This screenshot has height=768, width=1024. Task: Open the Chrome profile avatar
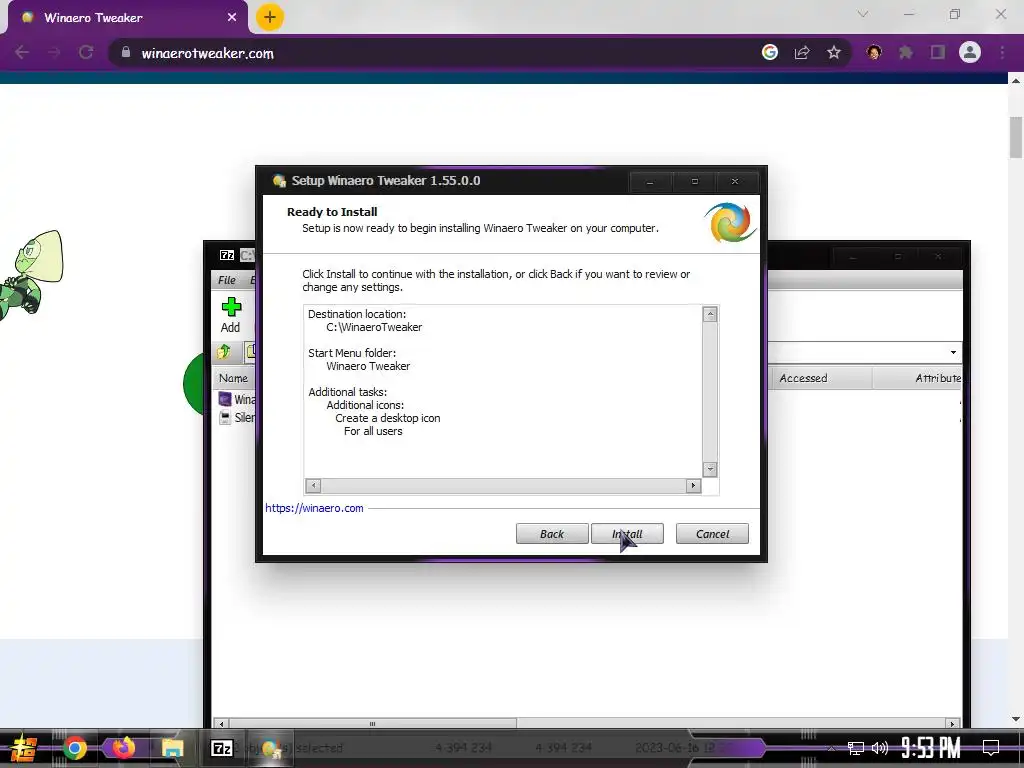(970, 52)
